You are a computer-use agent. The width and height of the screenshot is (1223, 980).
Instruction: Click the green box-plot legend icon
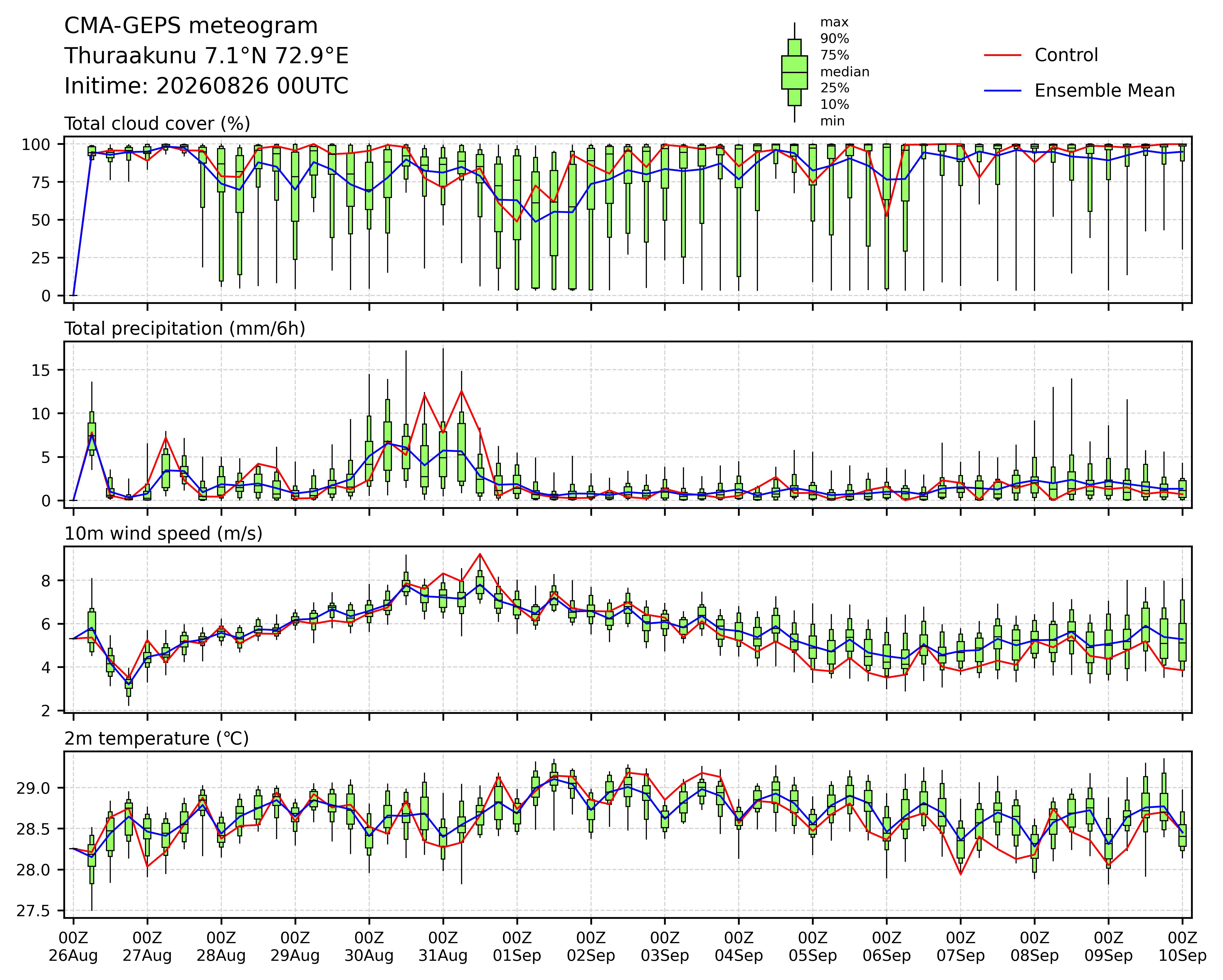[x=794, y=73]
